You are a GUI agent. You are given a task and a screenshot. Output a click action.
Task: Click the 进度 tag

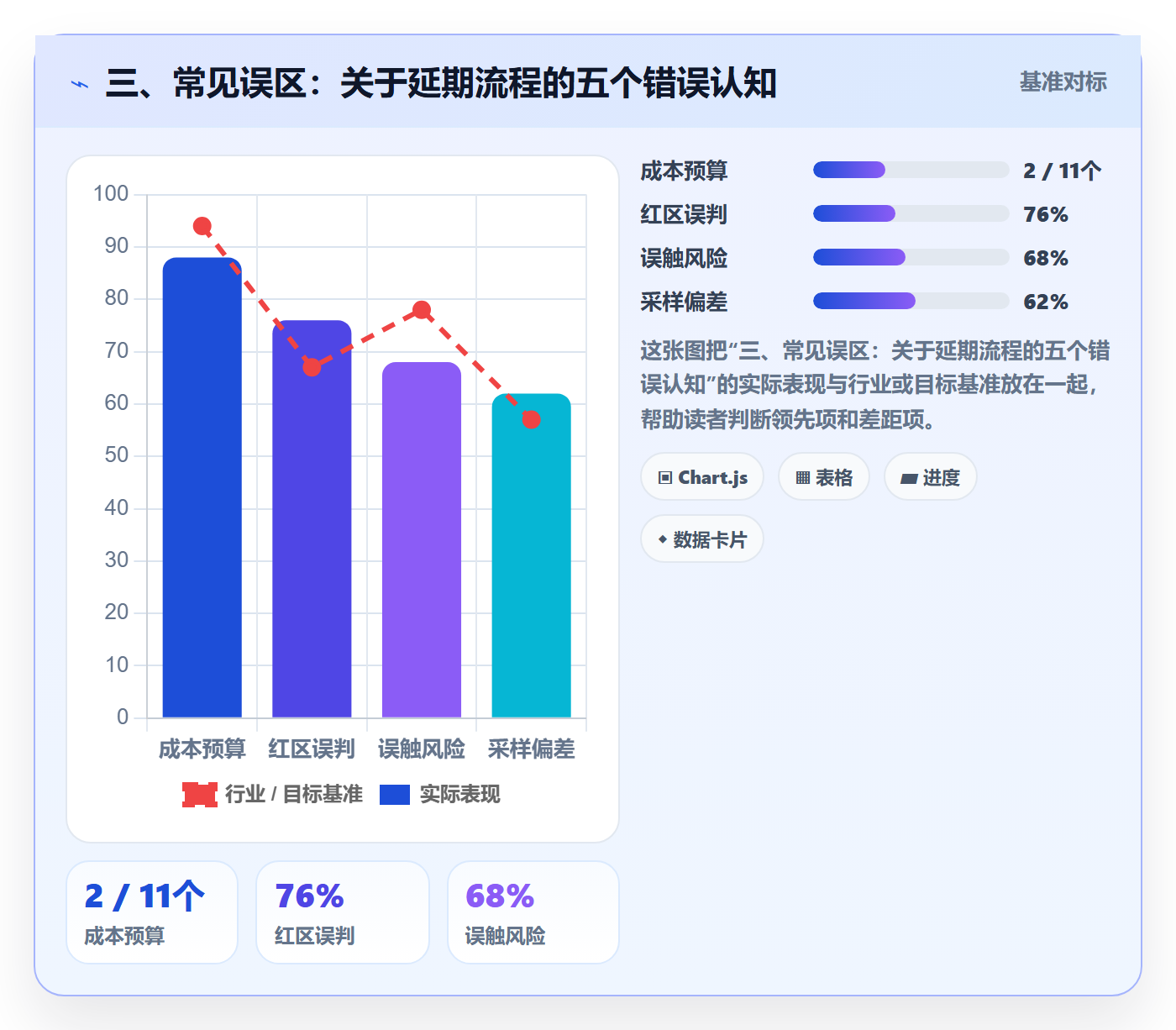point(930,477)
